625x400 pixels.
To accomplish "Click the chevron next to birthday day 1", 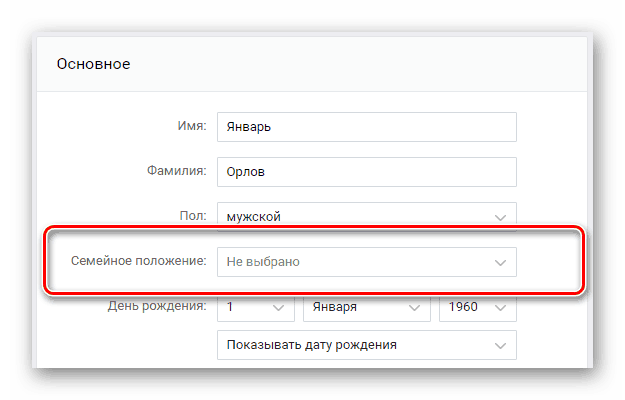I will tap(276, 309).
